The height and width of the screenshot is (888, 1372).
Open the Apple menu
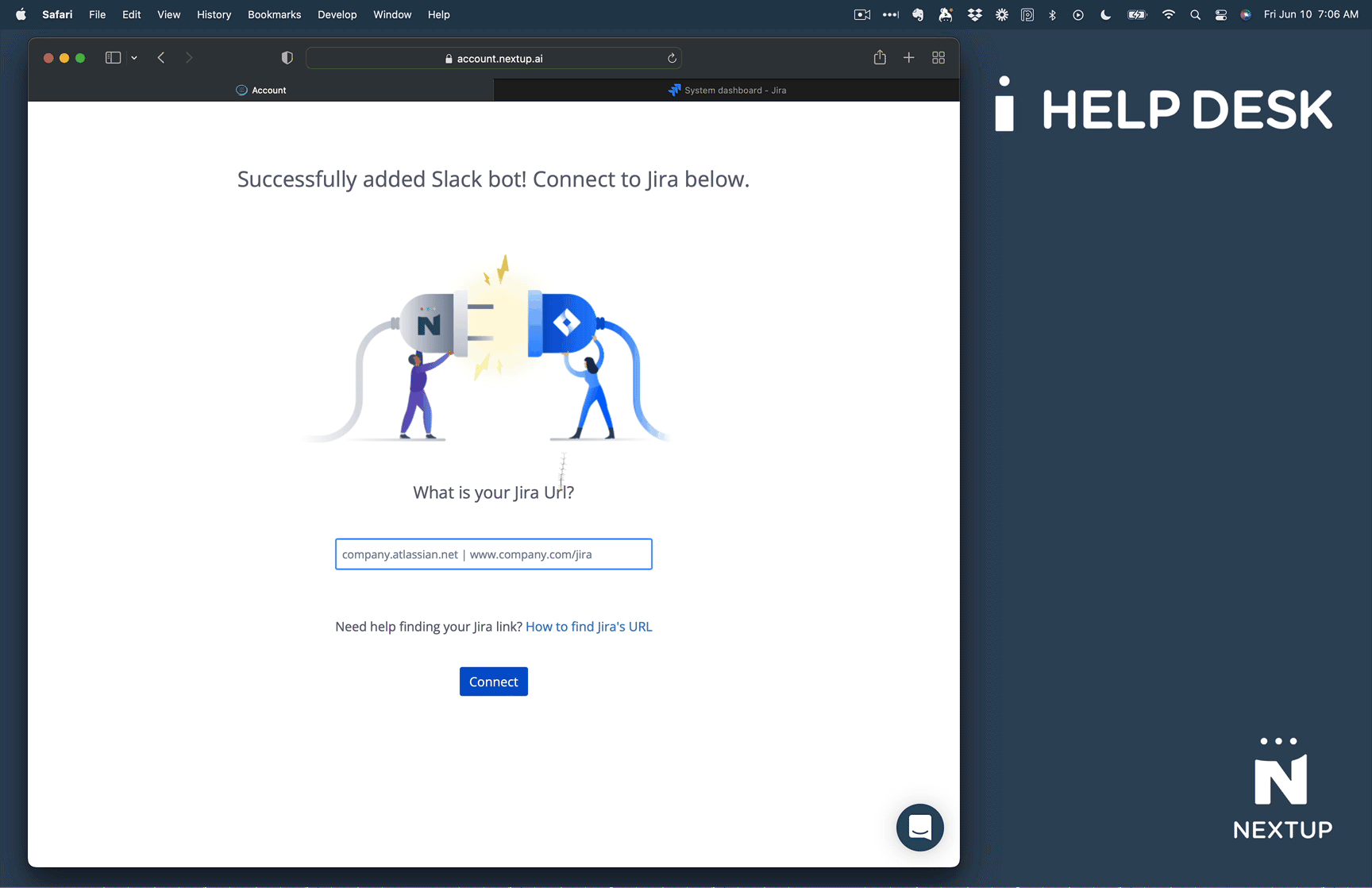pos(21,14)
